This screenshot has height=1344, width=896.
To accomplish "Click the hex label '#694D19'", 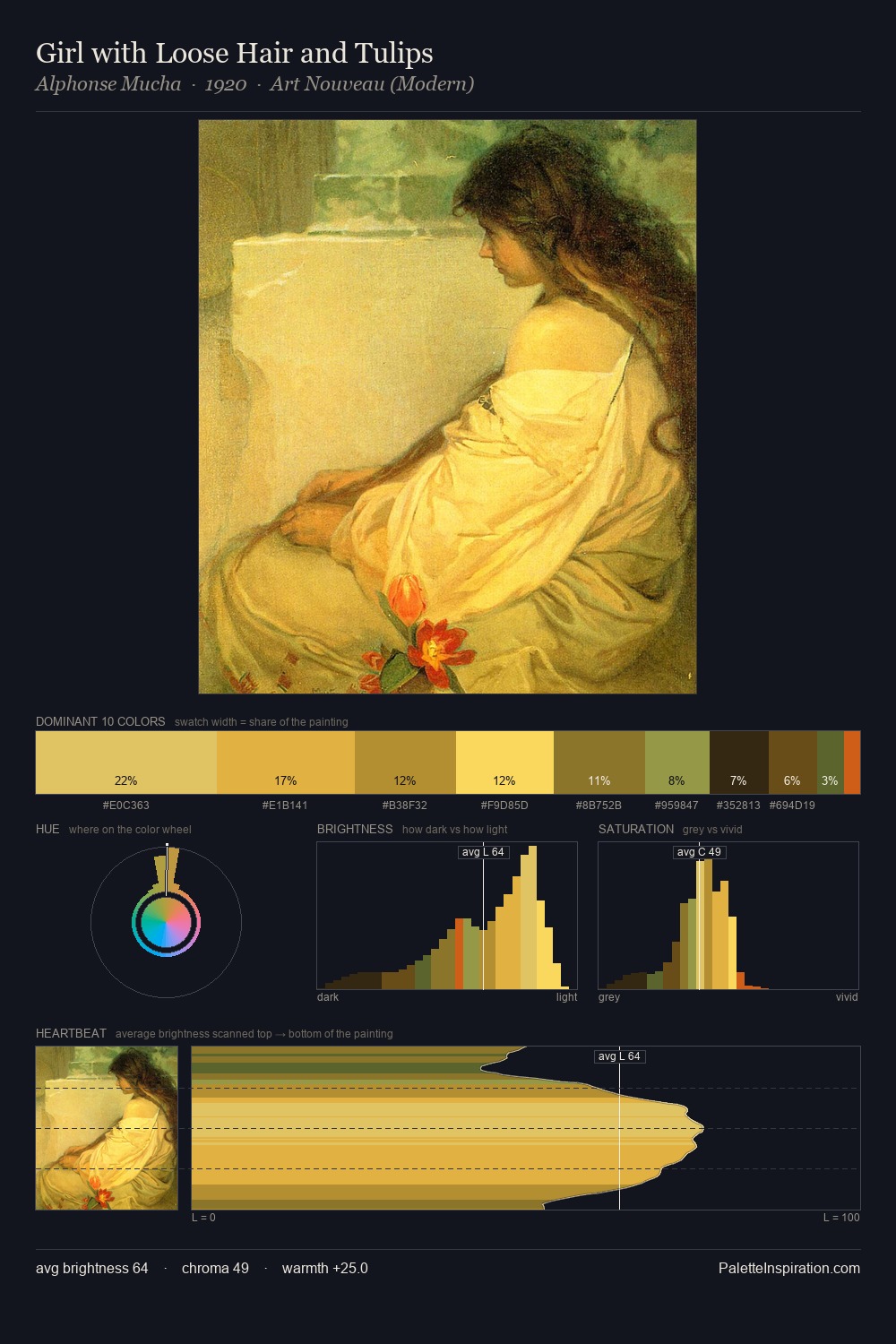I will point(792,806).
